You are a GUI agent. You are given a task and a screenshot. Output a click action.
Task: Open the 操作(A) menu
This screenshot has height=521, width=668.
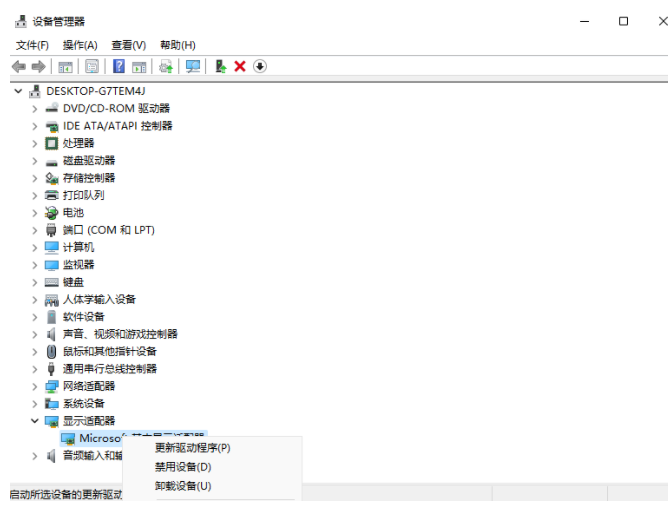point(80,45)
